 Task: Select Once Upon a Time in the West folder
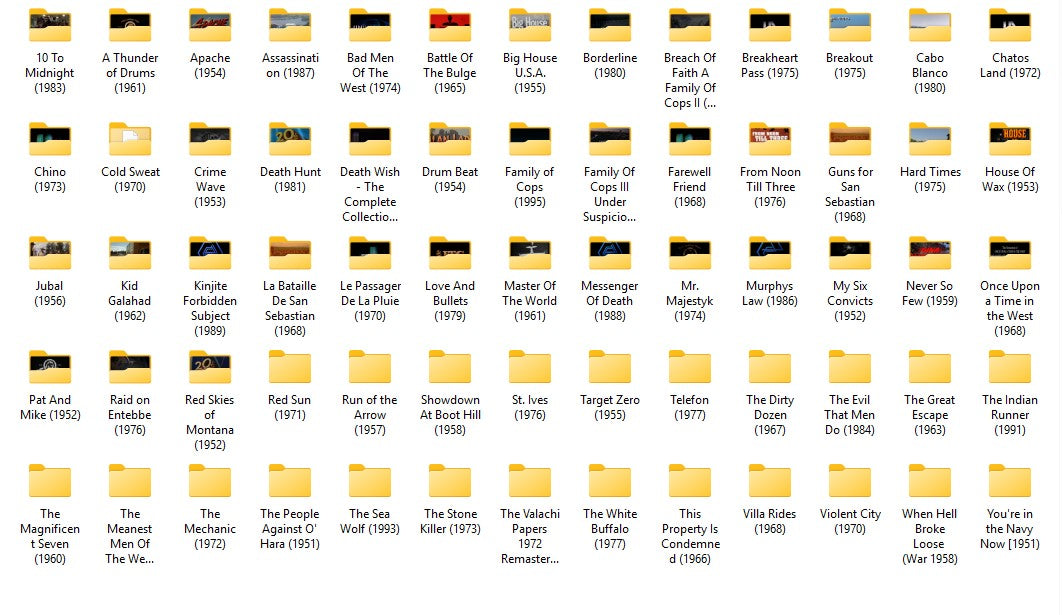[1010, 253]
